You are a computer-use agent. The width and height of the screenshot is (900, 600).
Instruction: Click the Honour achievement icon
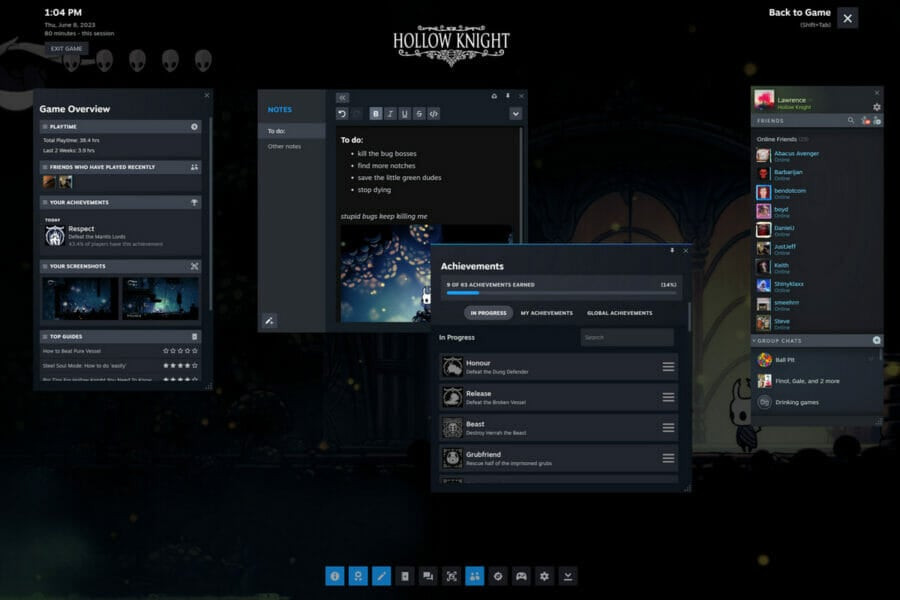(452, 367)
